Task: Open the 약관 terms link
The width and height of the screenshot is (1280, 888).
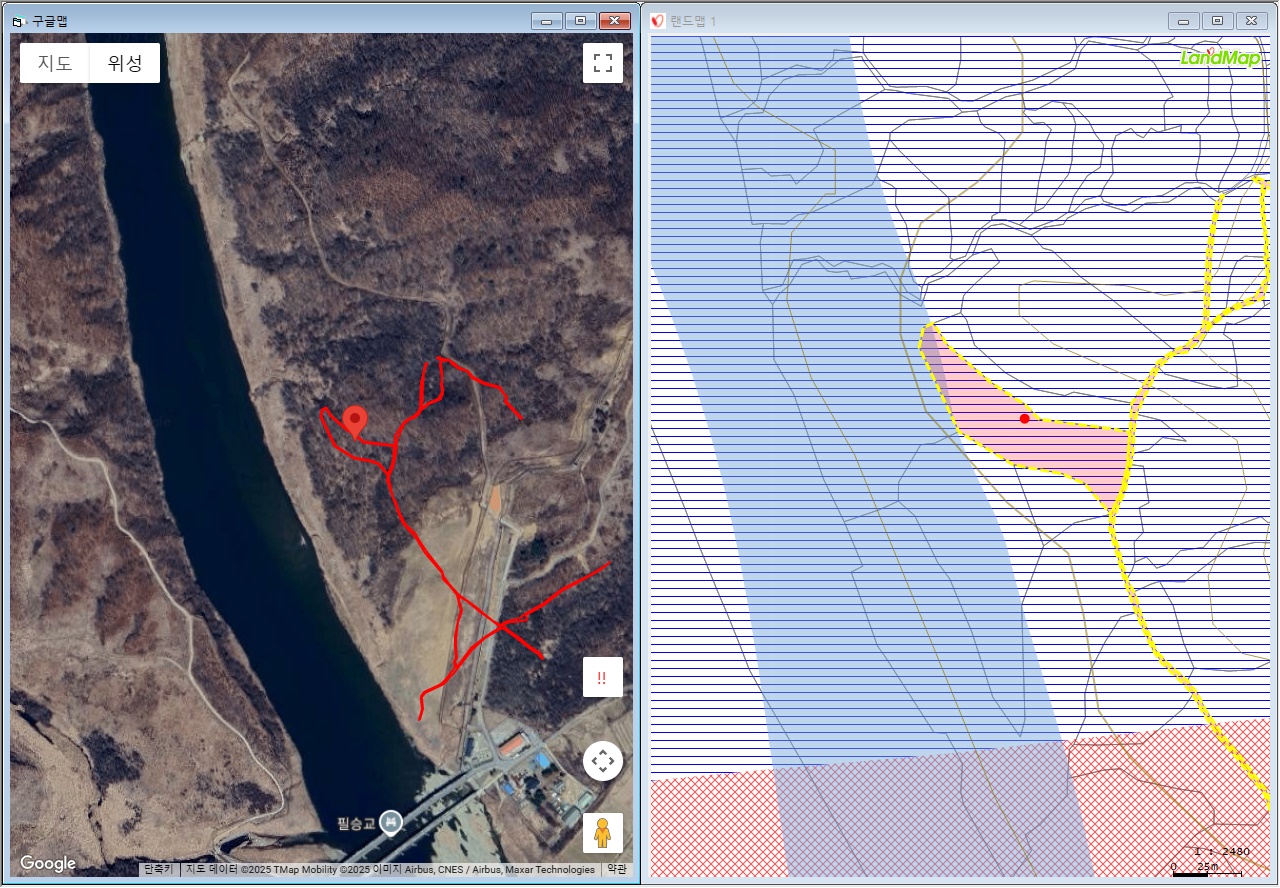Action: coord(617,869)
